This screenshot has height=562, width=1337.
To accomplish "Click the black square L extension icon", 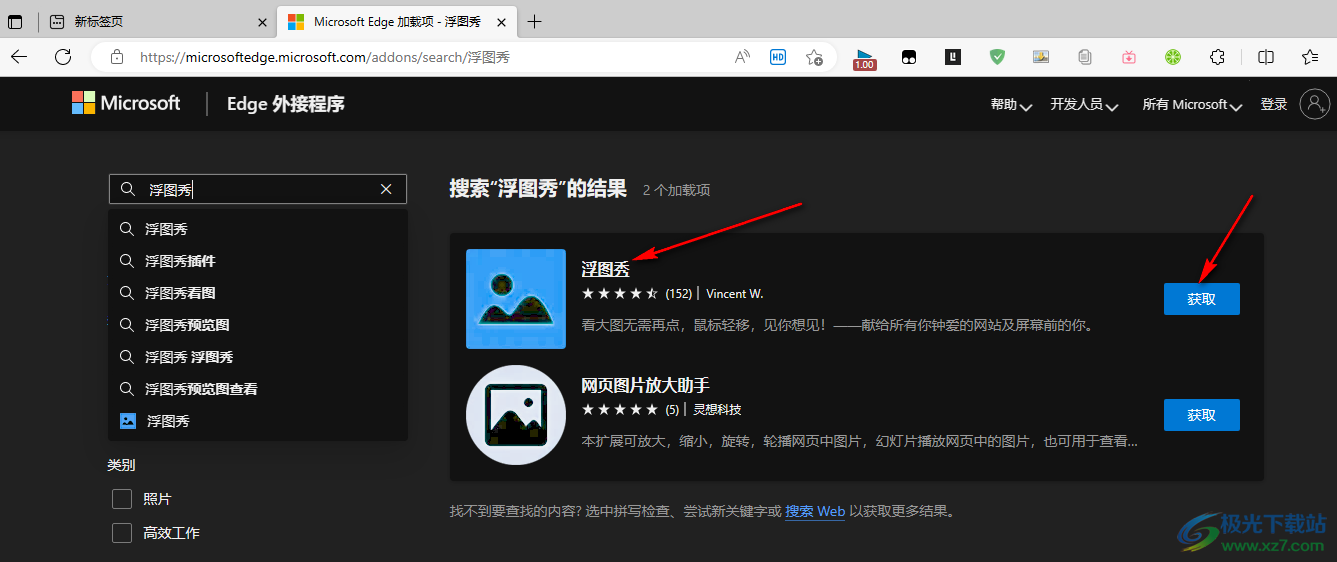I will 953,57.
